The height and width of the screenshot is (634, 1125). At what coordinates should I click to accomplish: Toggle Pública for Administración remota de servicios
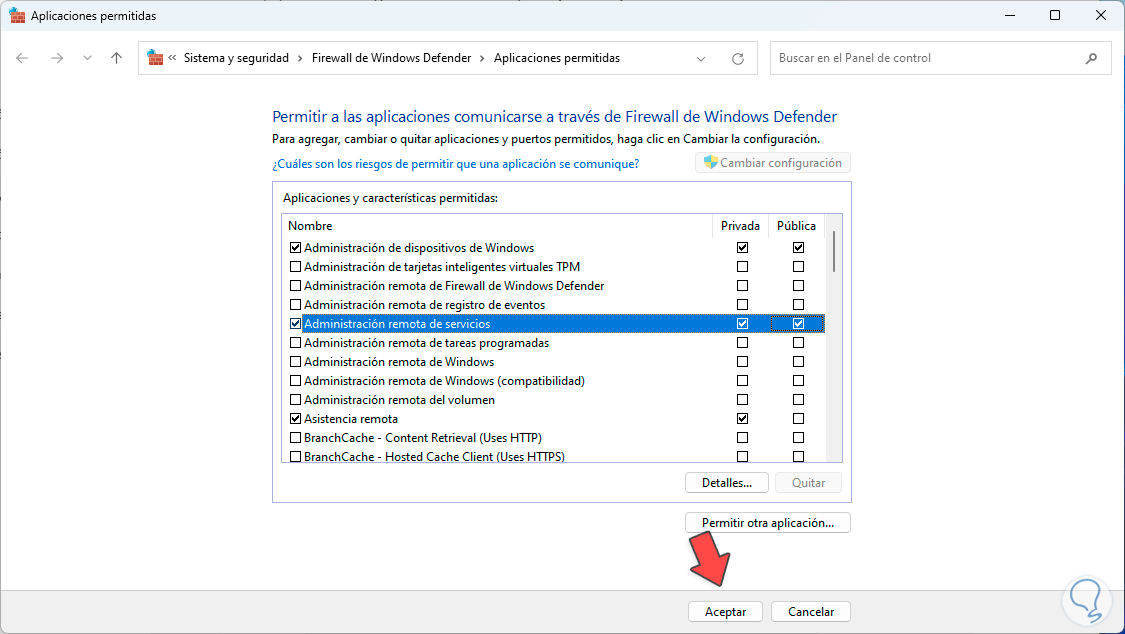coord(799,323)
